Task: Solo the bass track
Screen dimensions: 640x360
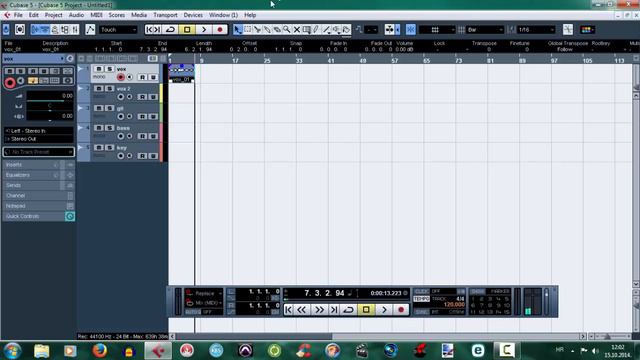Action: (x=109, y=128)
